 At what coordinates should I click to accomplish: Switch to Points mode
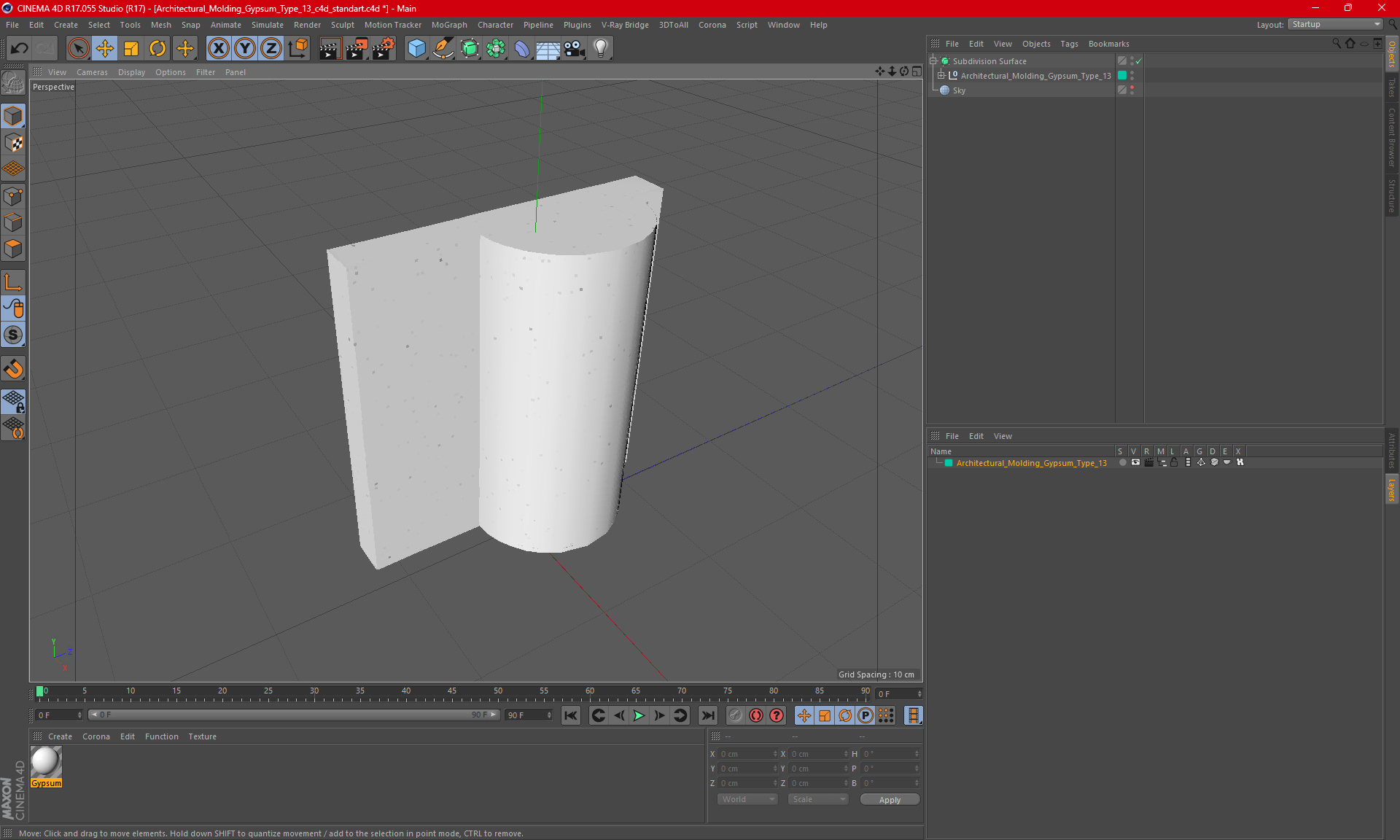pos(13,196)
